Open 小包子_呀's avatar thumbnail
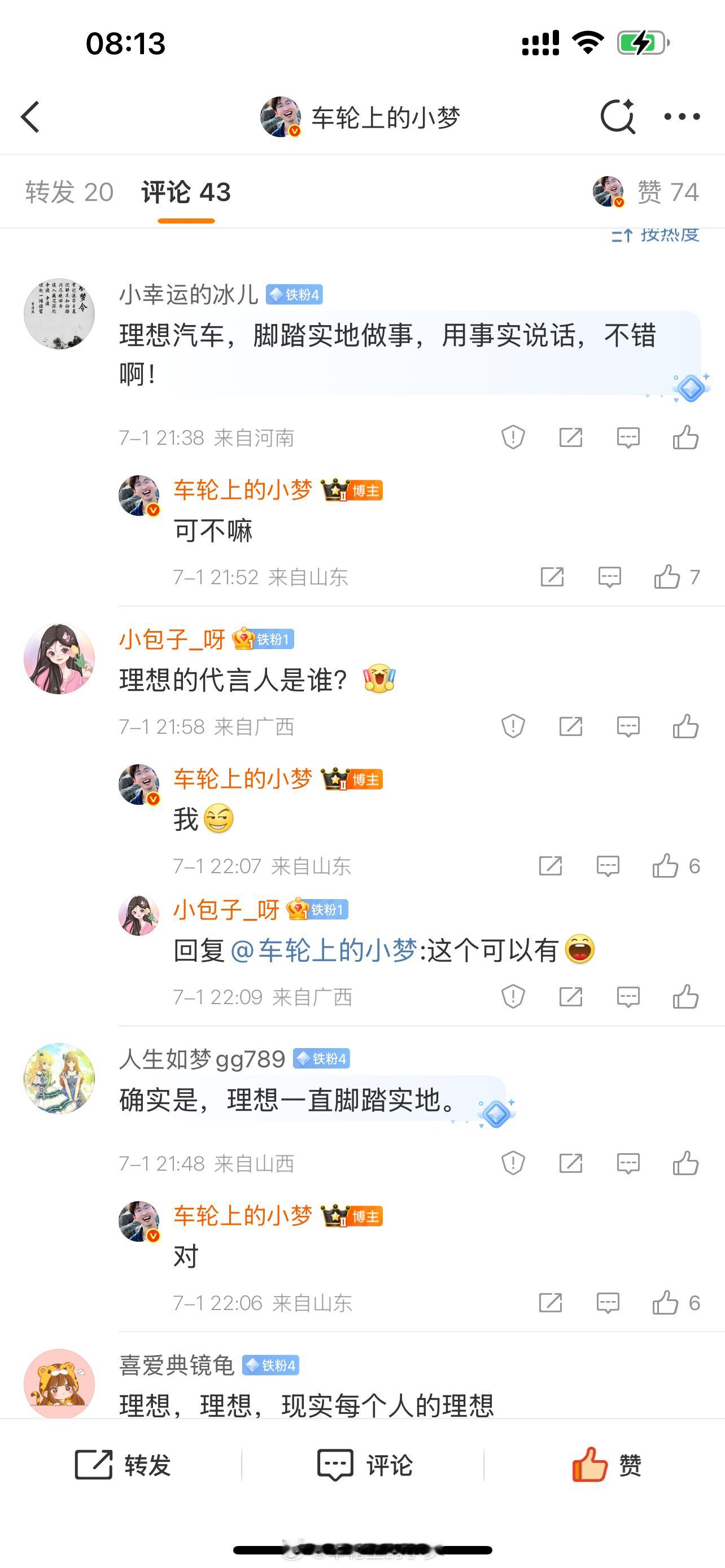Screen dimensions: 725x1568 coord(59,659)
